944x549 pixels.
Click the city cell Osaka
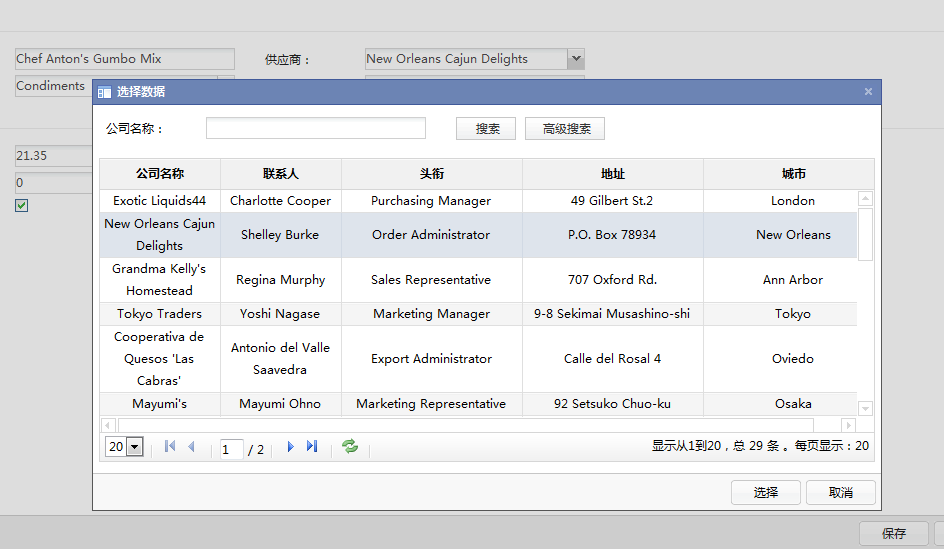780,404
